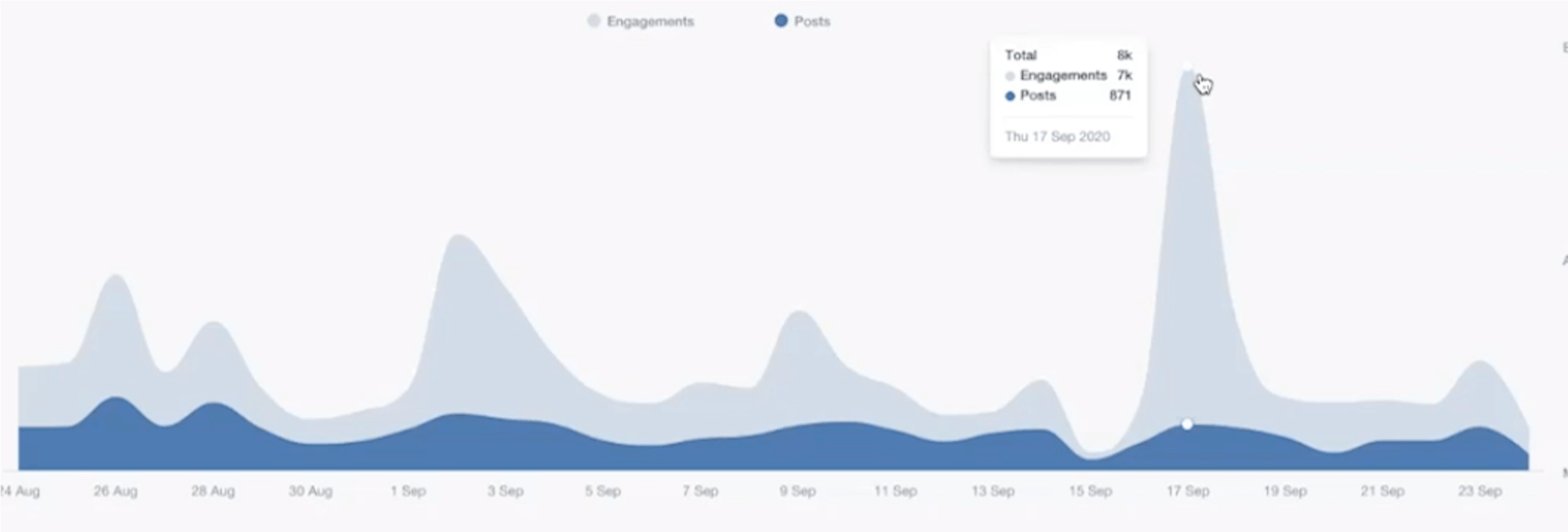
Task: Select the white Posts data point marker
Action: pos(1187,424)
